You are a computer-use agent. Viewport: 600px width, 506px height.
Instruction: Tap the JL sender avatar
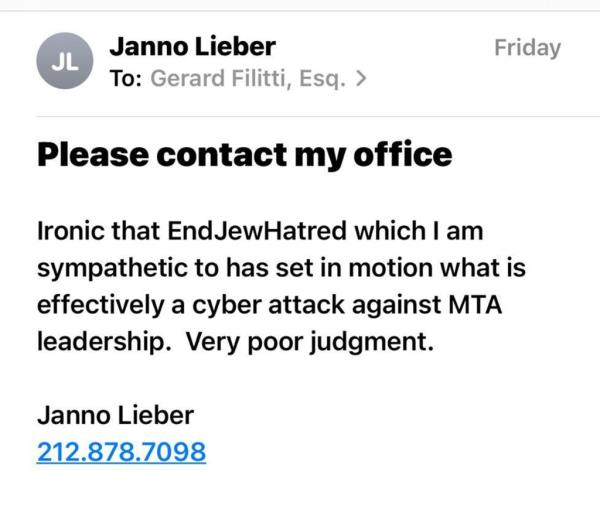[x=61, y=62]
